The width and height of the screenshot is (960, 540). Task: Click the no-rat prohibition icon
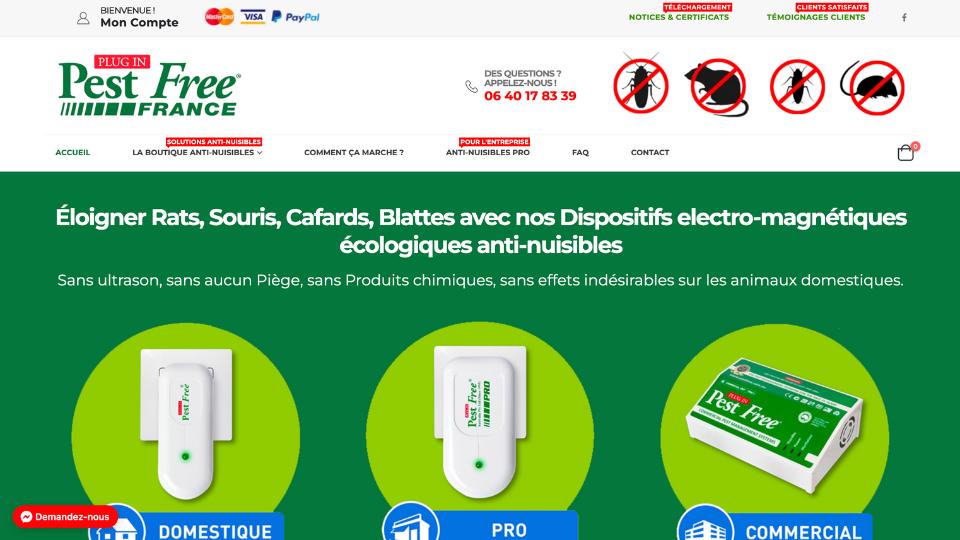[x=718, y=87]
